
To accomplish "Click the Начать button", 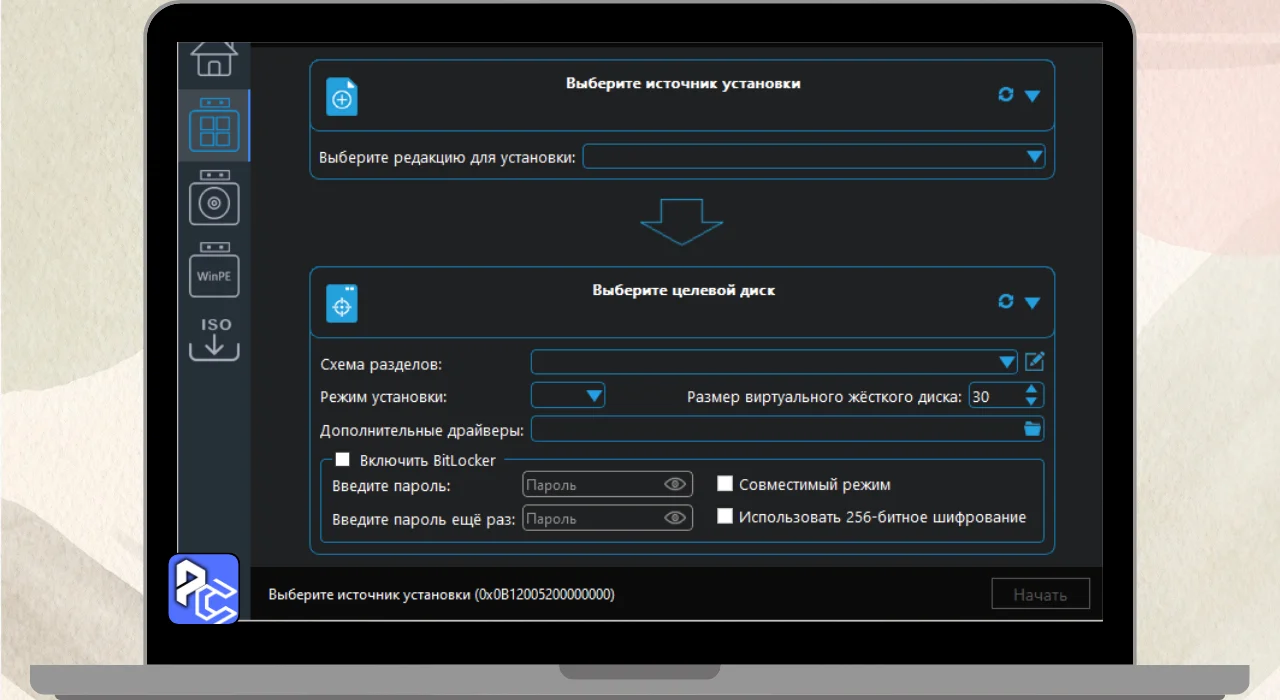I will pyautogui.click(x=1040, y=594).
